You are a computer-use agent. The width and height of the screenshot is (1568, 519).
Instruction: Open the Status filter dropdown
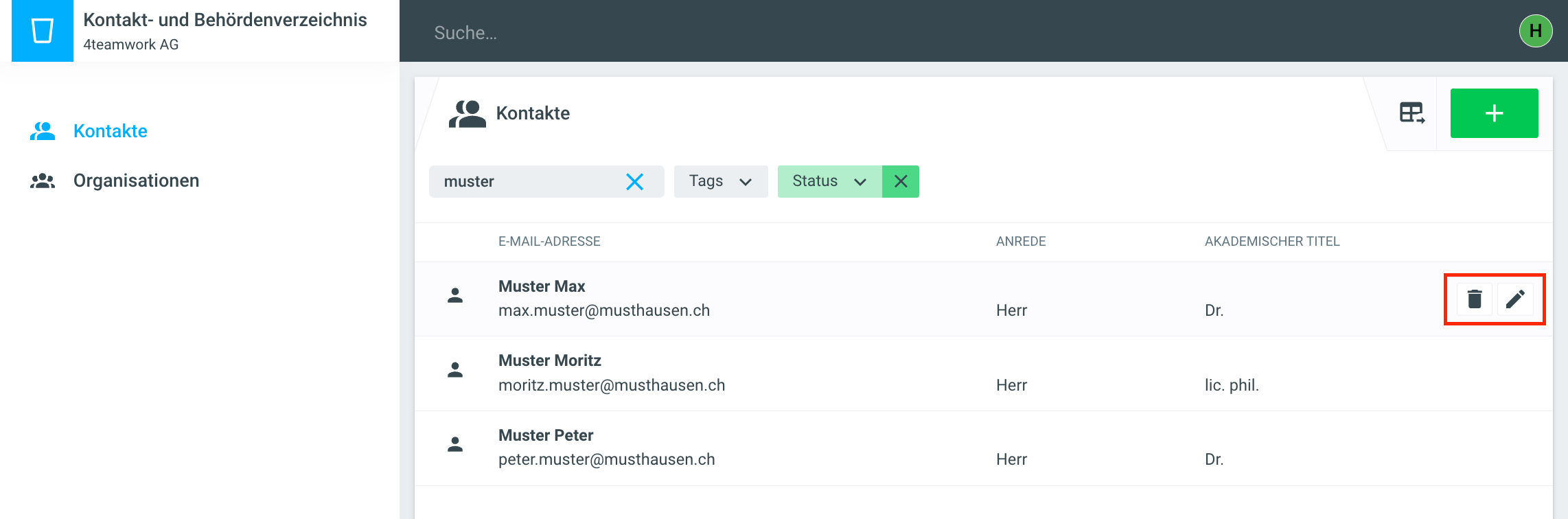[x=829, y=182]
